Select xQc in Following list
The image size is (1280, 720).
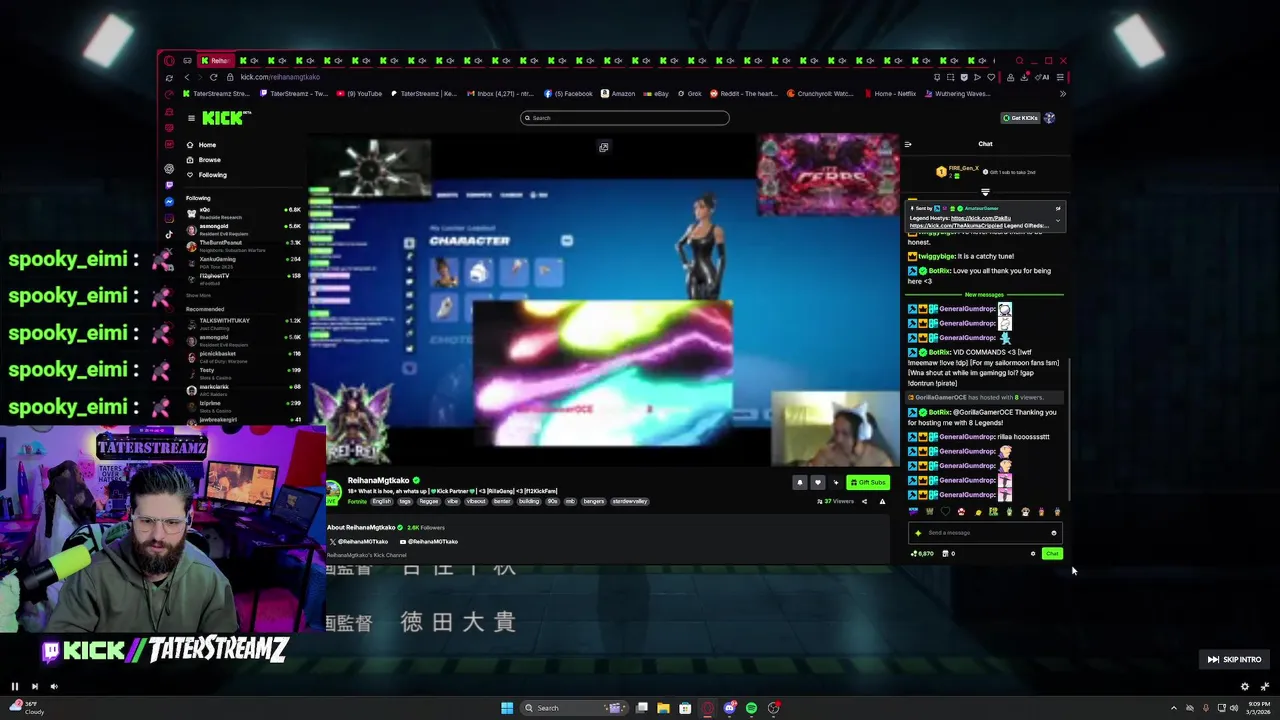pos(243,212)
